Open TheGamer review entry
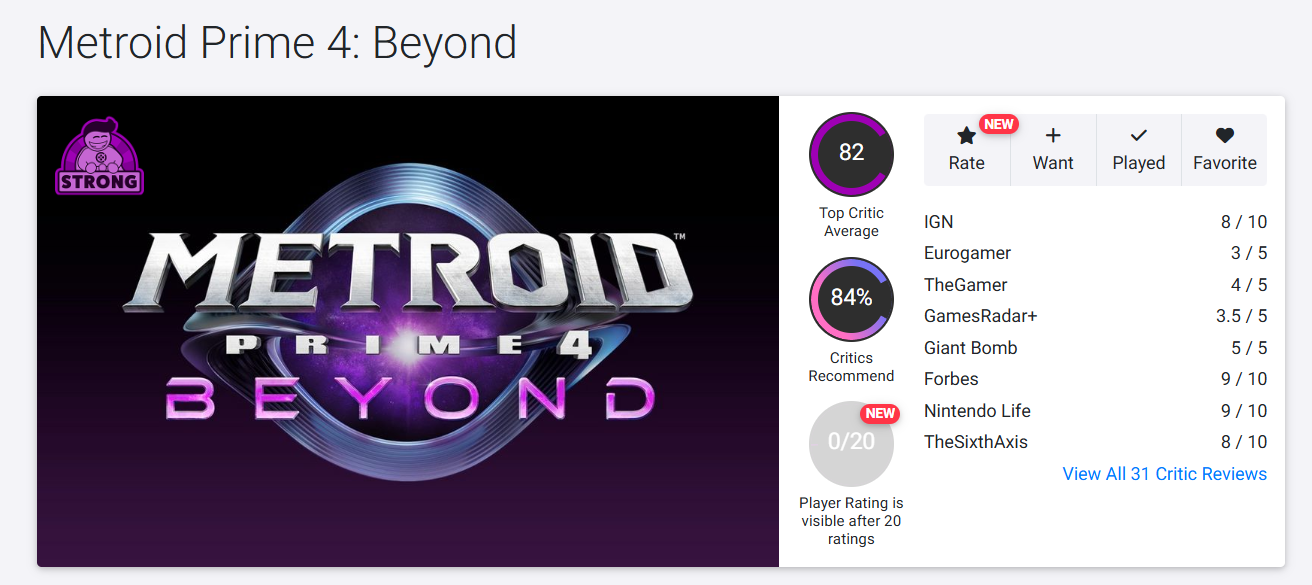 coord(965,285)
